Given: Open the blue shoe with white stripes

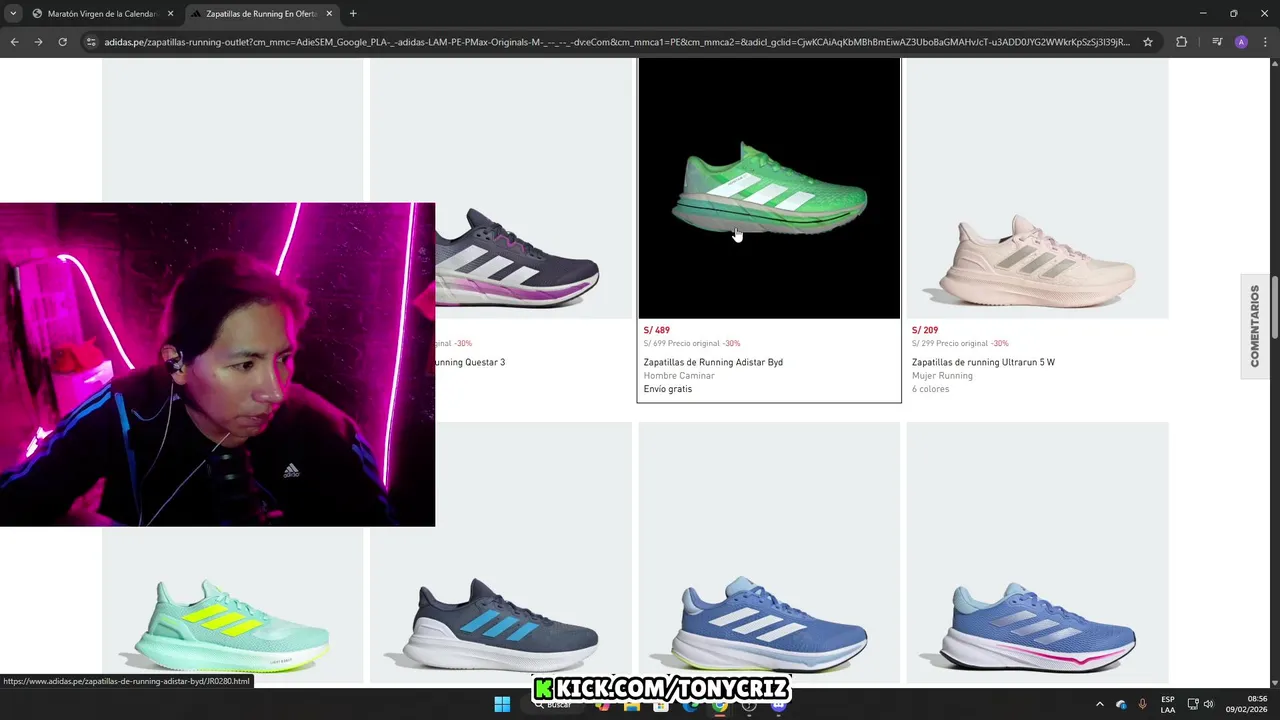Looking at the screenshot, I should click(x=769, y=553).
